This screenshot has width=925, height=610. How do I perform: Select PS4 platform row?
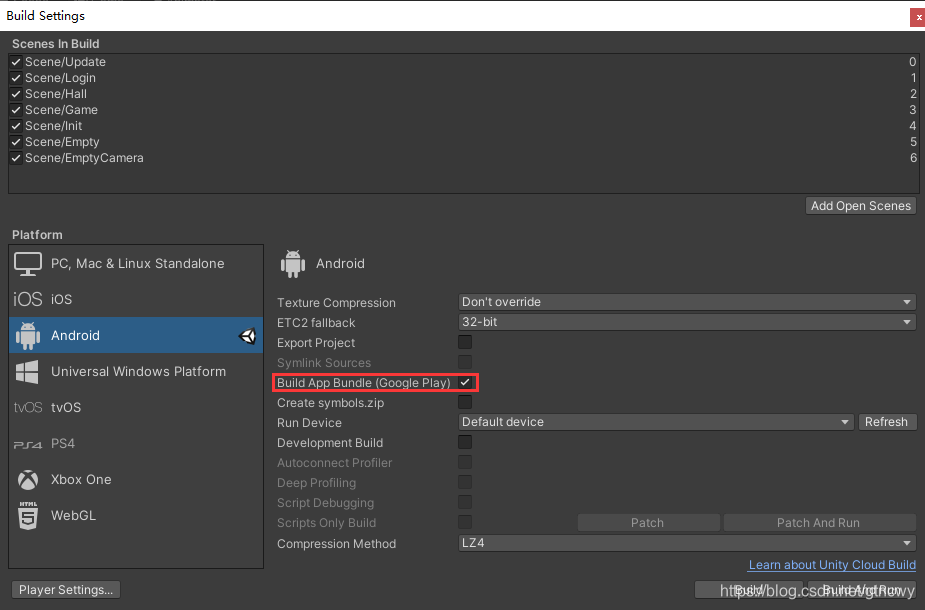[x=136, y=444]
